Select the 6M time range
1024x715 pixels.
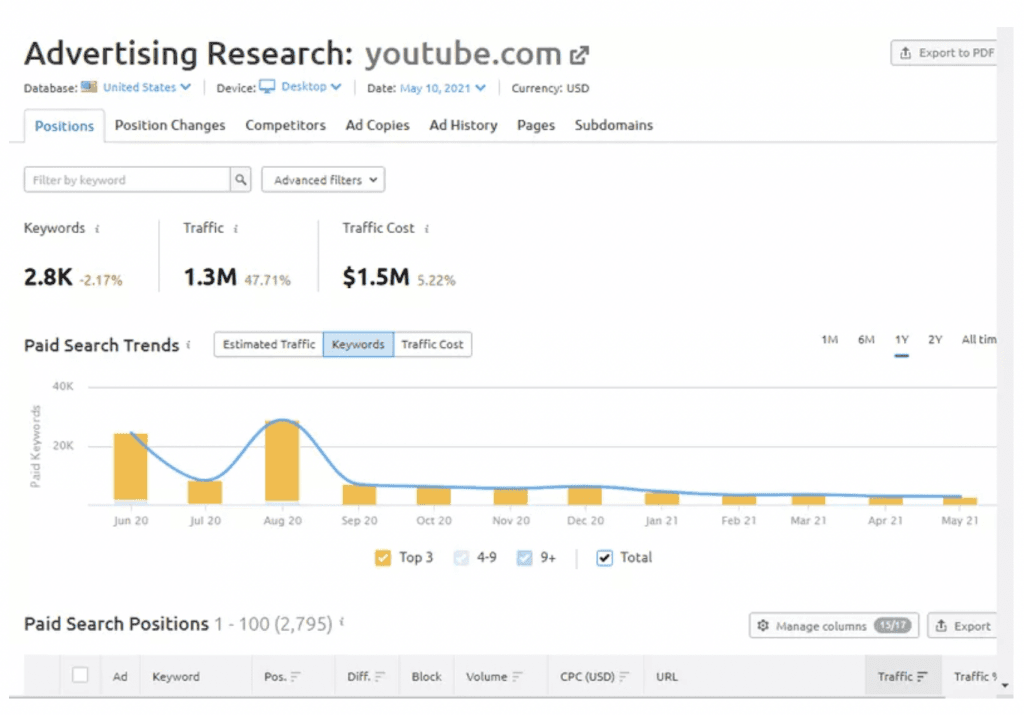[866, 340]
